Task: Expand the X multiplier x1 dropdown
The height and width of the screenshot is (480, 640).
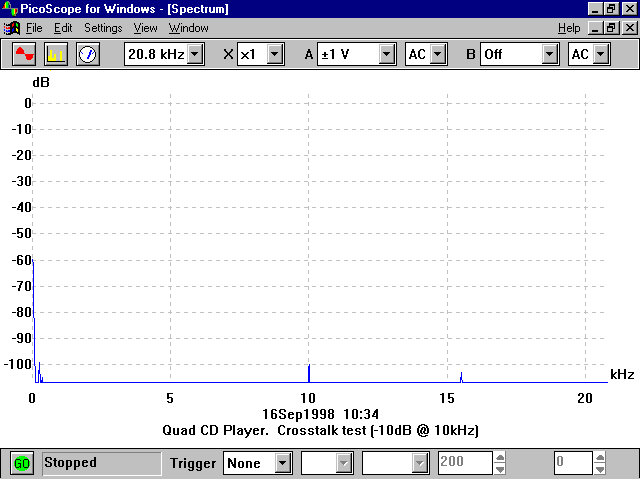Action: tap(275, 54)
